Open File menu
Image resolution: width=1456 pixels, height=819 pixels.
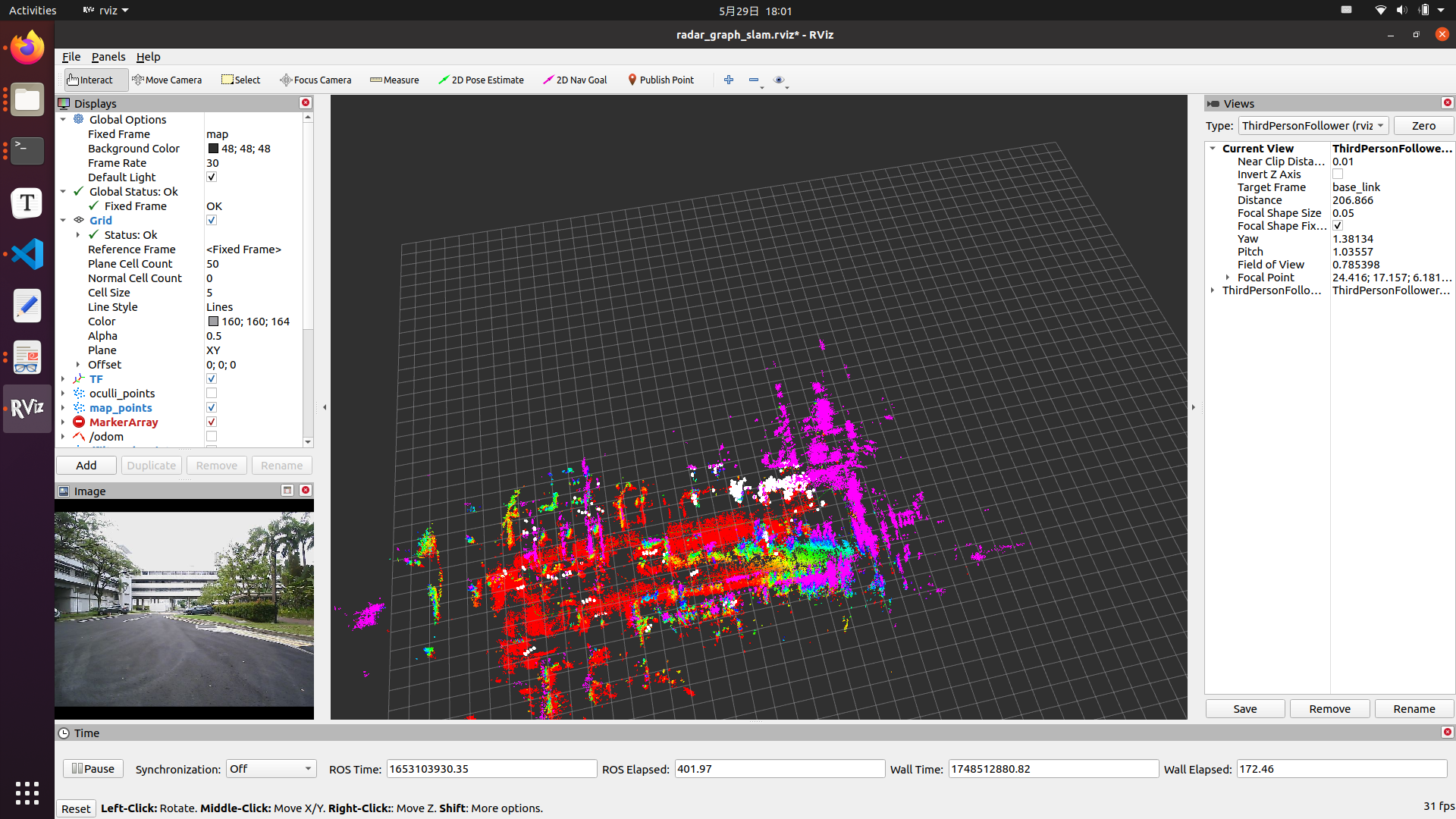pos(71,57)
